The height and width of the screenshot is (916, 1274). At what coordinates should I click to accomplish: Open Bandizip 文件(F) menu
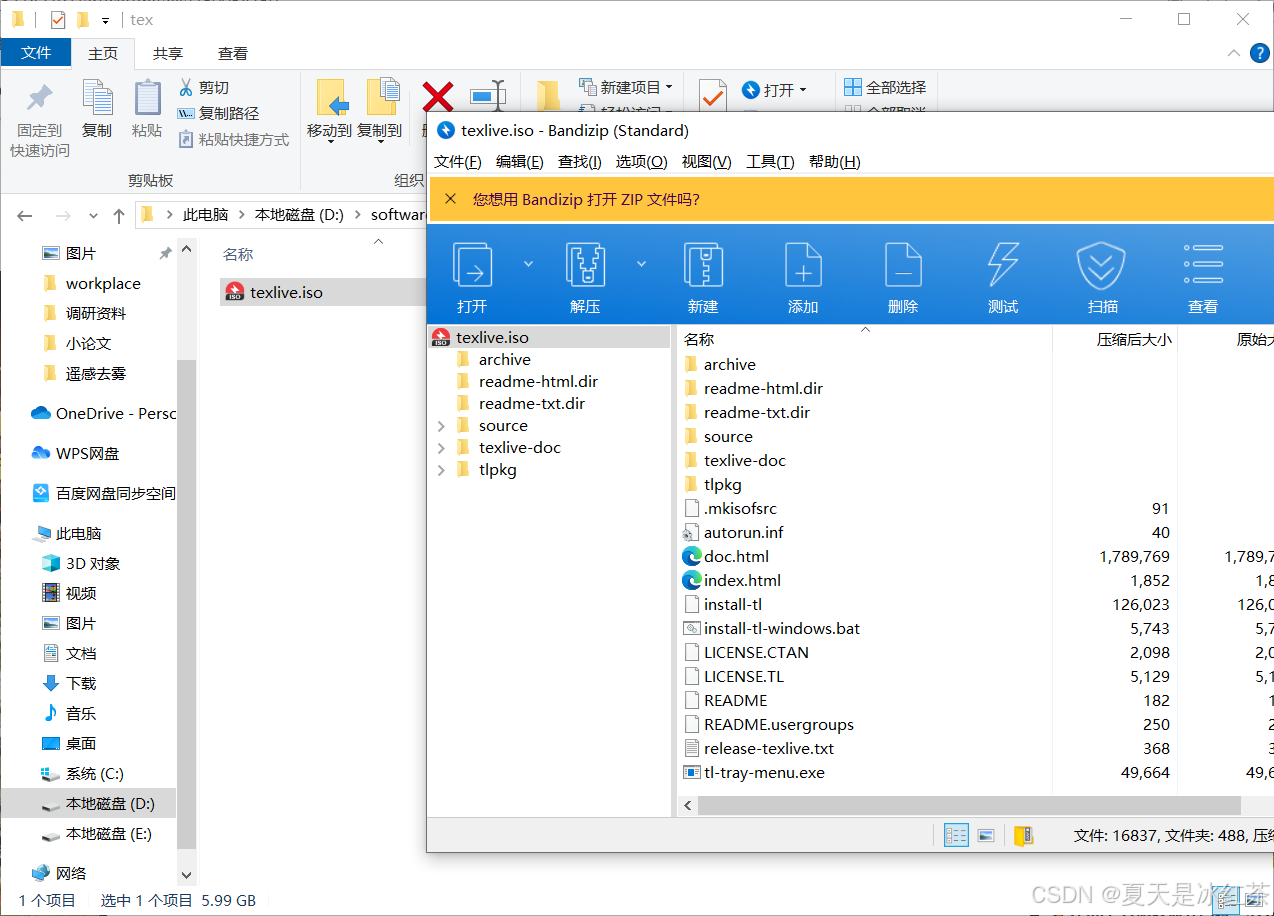(x=458, y=161)
